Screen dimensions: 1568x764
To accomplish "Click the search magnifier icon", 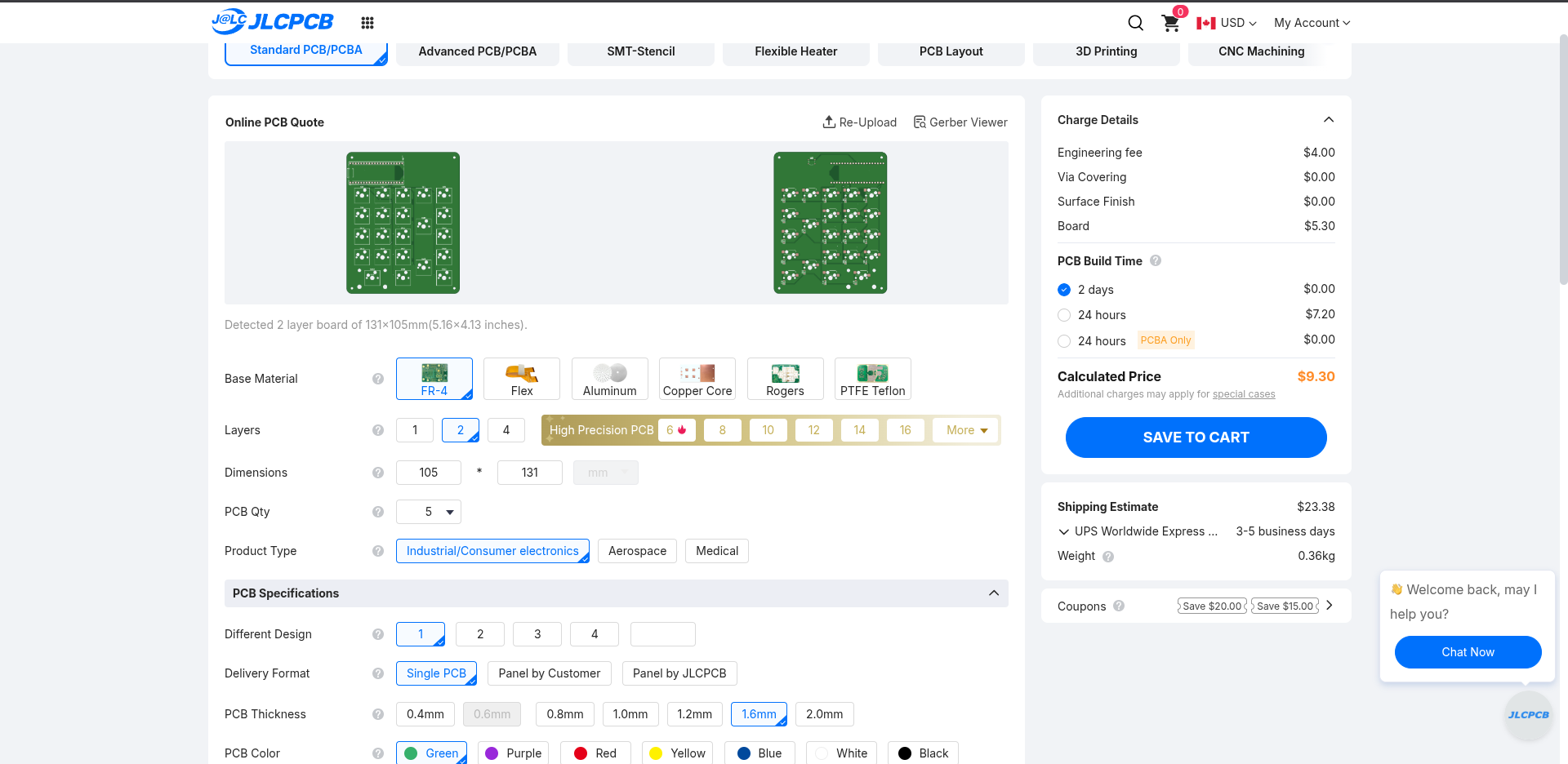I will [x=1135, y=23].
